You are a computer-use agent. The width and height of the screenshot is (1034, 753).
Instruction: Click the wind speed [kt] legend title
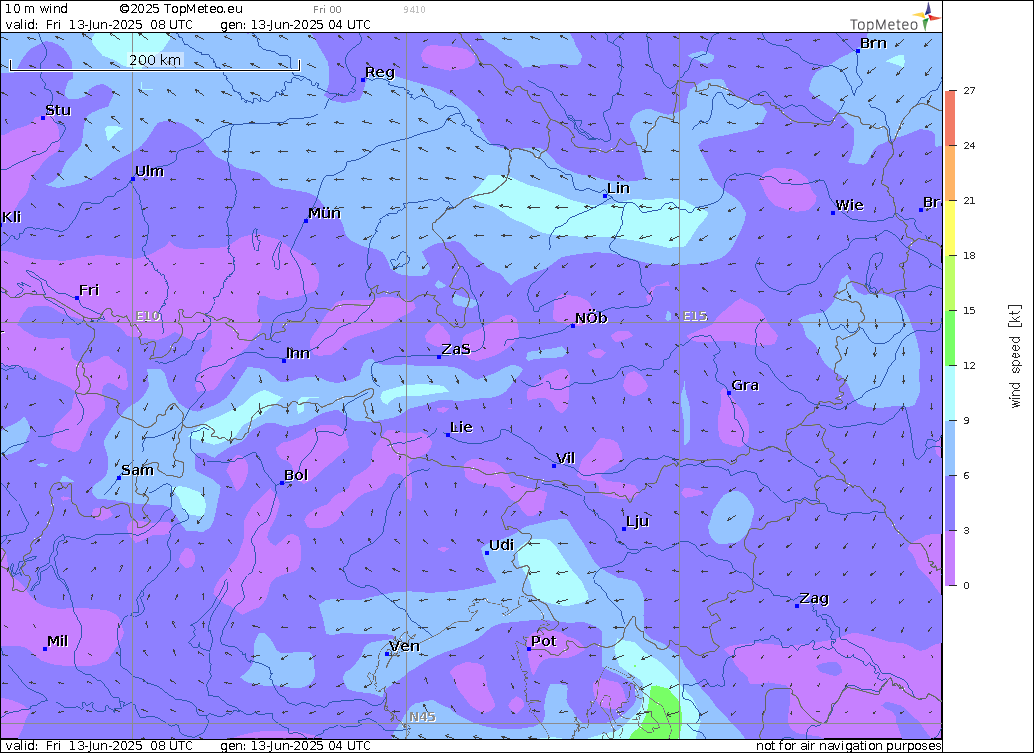(1015, 356)
